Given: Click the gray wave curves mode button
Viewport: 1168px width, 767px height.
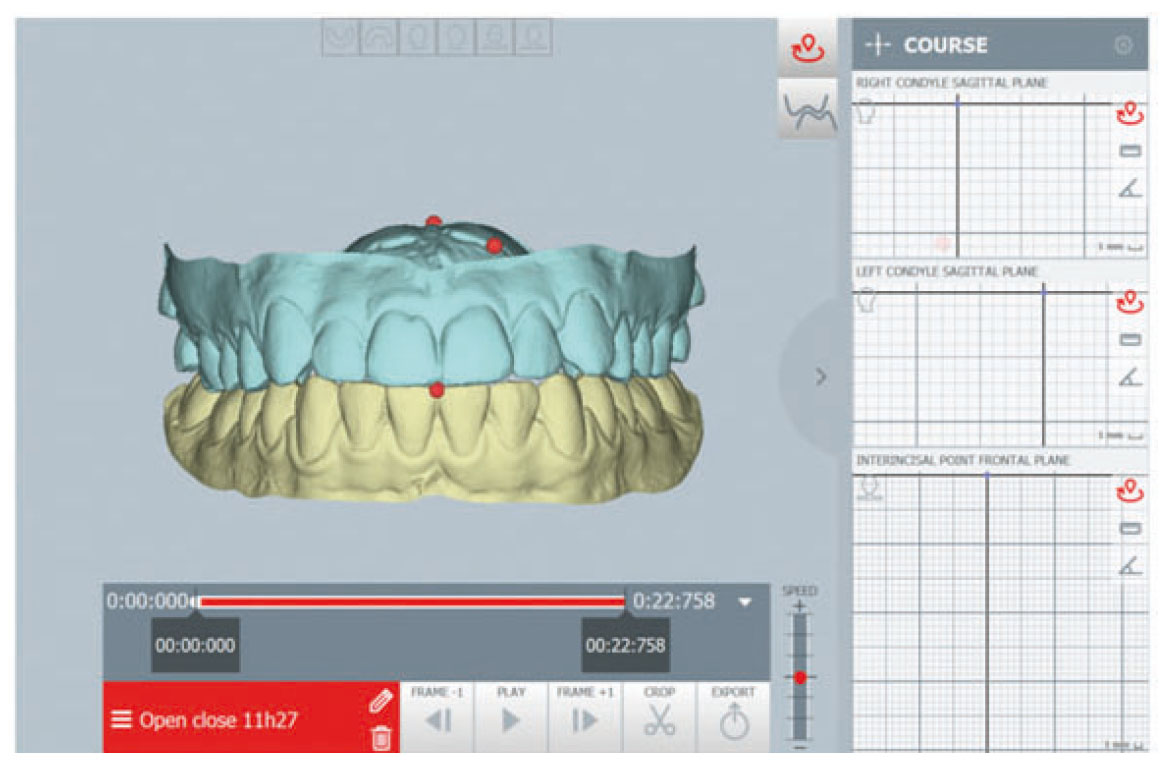Looking at the screenshot, I should pos(807,109).
